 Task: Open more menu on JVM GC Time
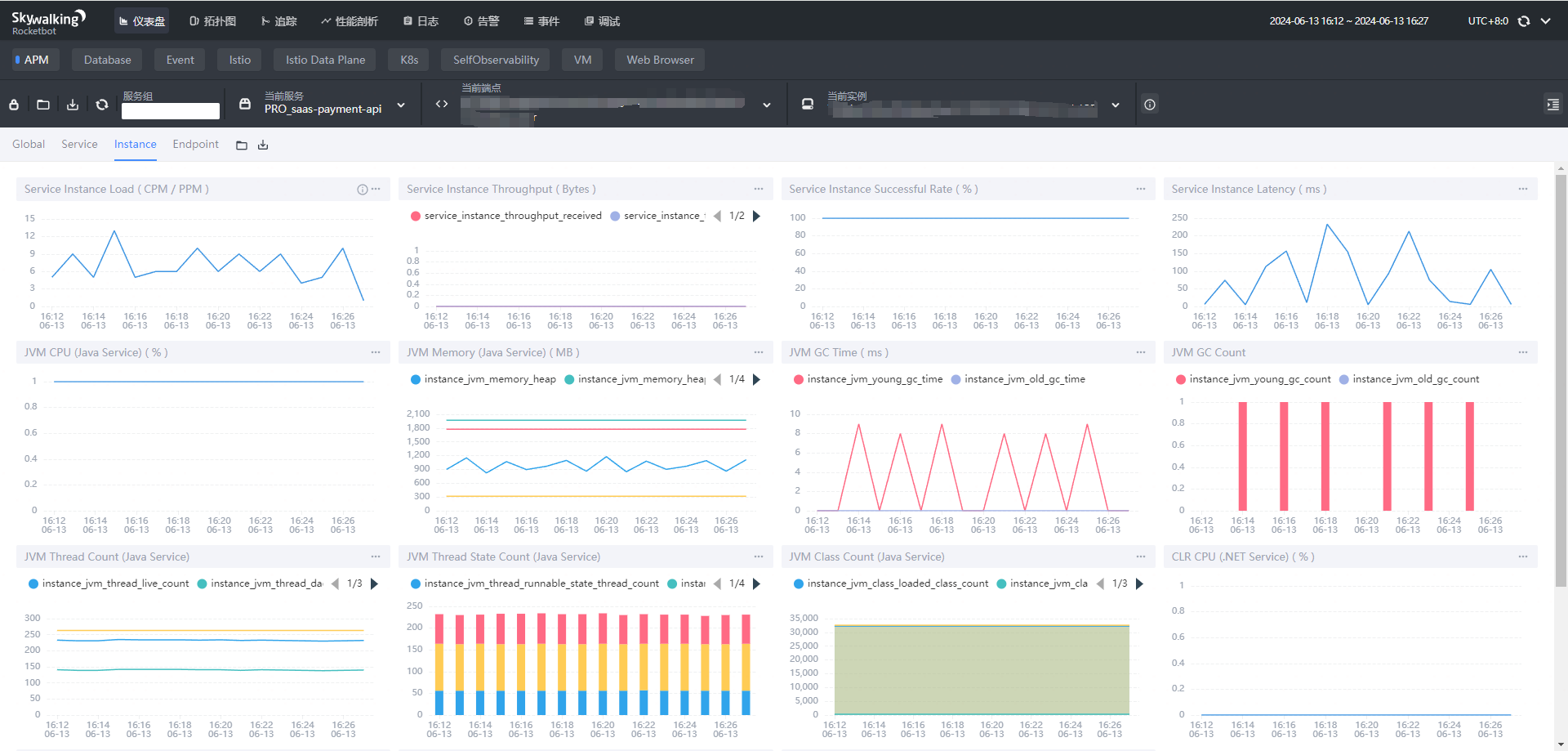(x=1141, y=352)
